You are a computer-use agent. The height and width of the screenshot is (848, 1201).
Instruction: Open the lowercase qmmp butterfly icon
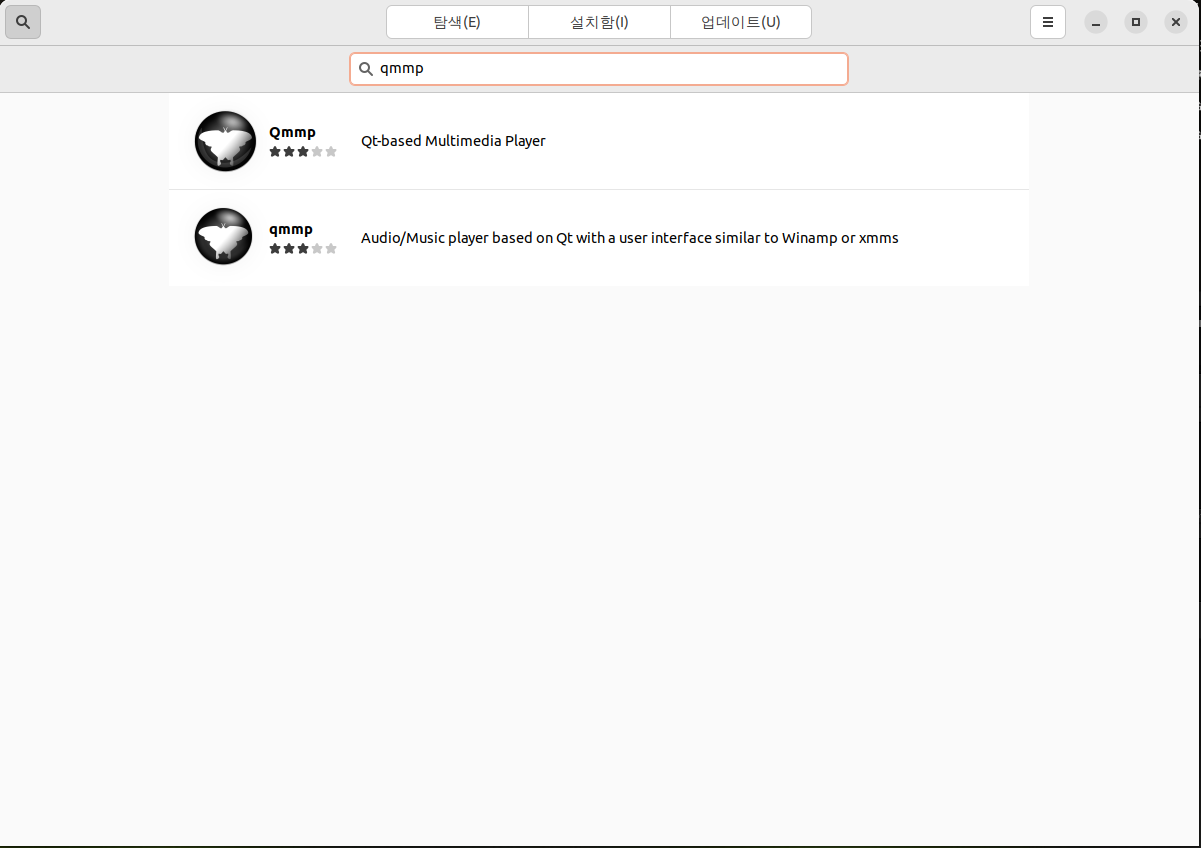224,237
